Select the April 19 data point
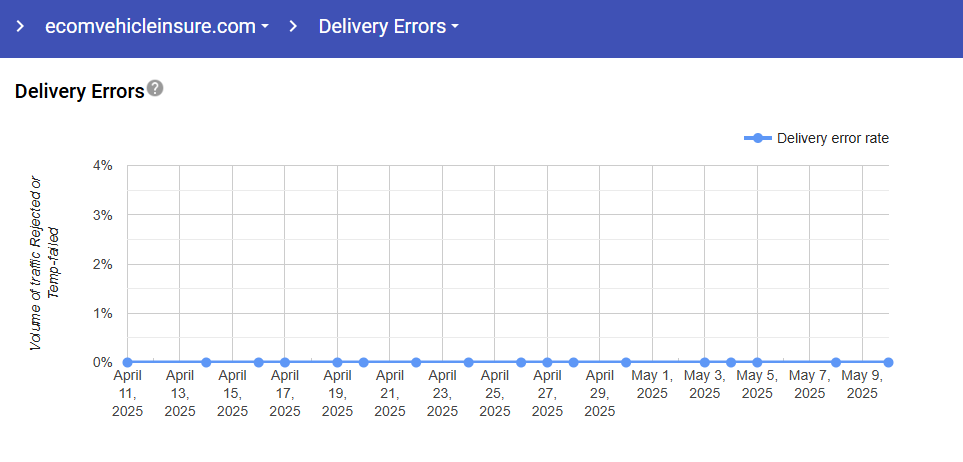Viewport: 963px width, 462px height. point(337,362)
